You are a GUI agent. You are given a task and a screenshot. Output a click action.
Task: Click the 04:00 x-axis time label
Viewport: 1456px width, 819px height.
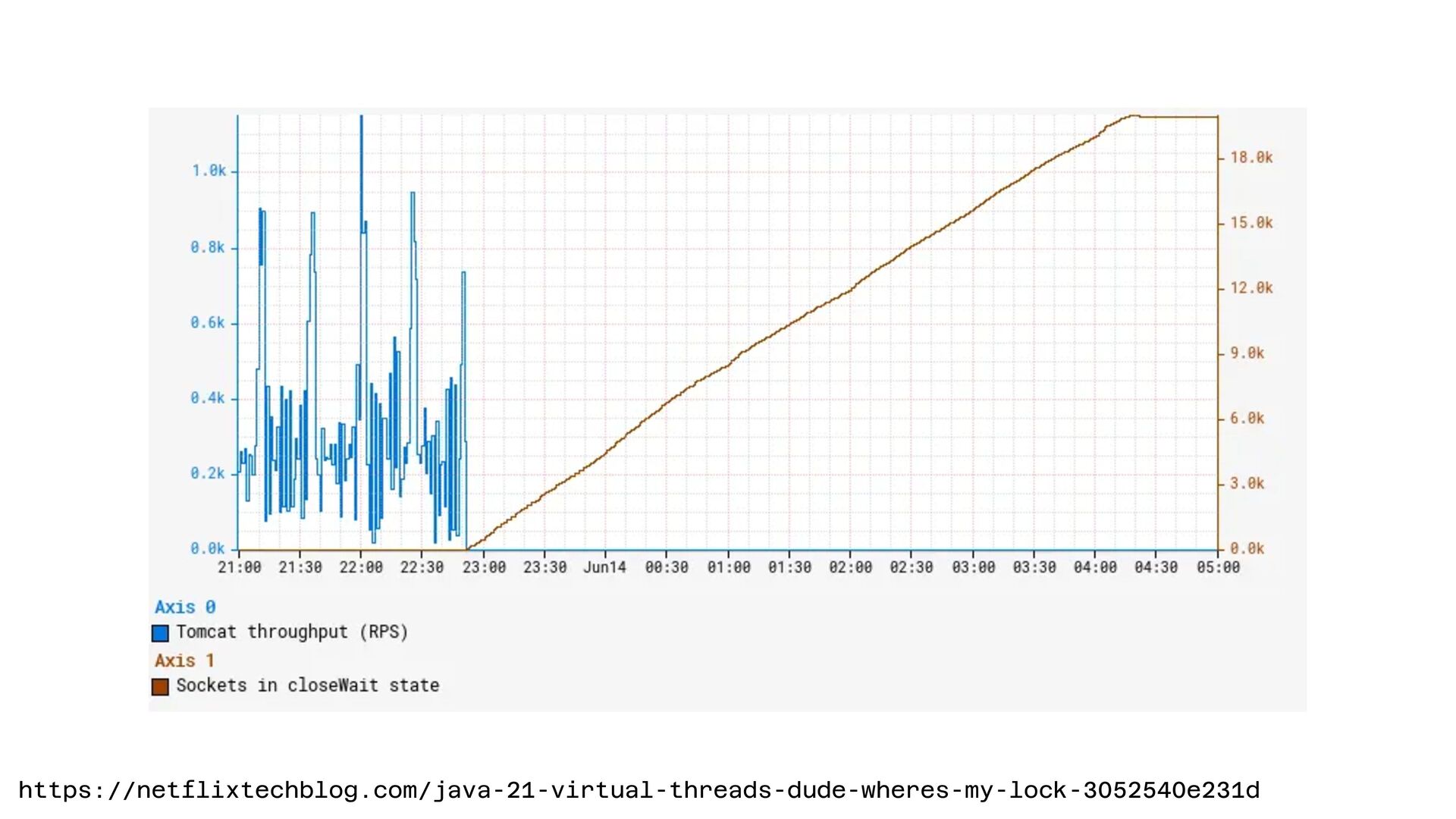point(1095,567)
